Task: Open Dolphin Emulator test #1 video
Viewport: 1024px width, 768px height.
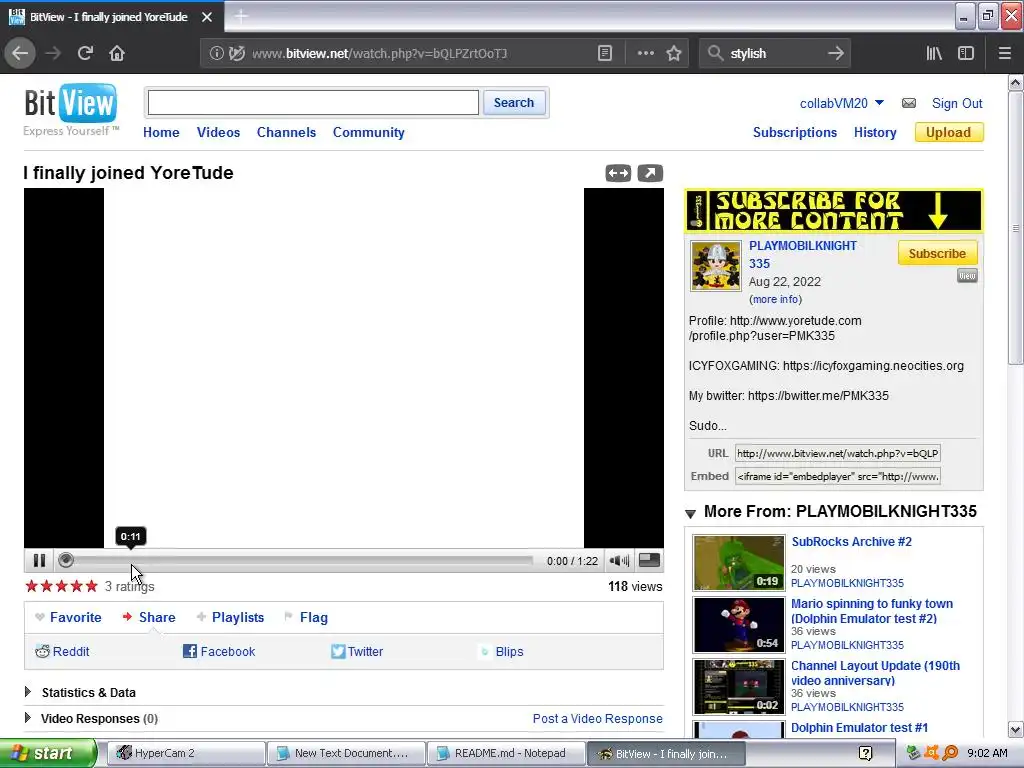Action: click(859, 728)
